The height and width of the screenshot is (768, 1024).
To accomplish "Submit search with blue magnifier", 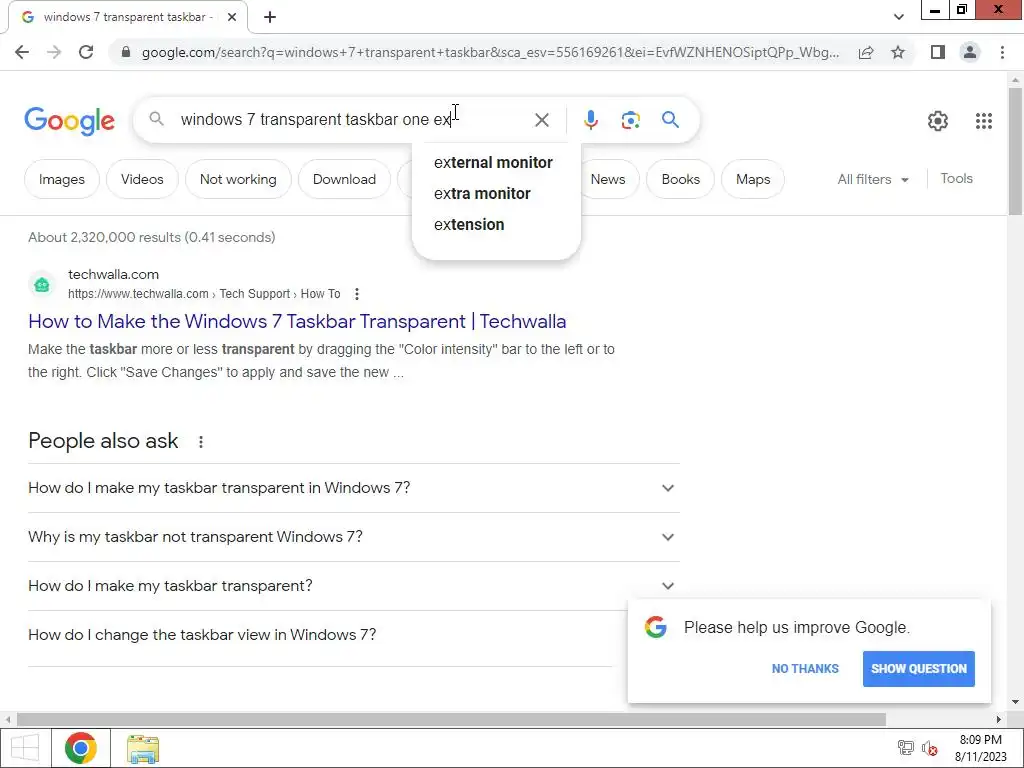I will coord(670,120).
